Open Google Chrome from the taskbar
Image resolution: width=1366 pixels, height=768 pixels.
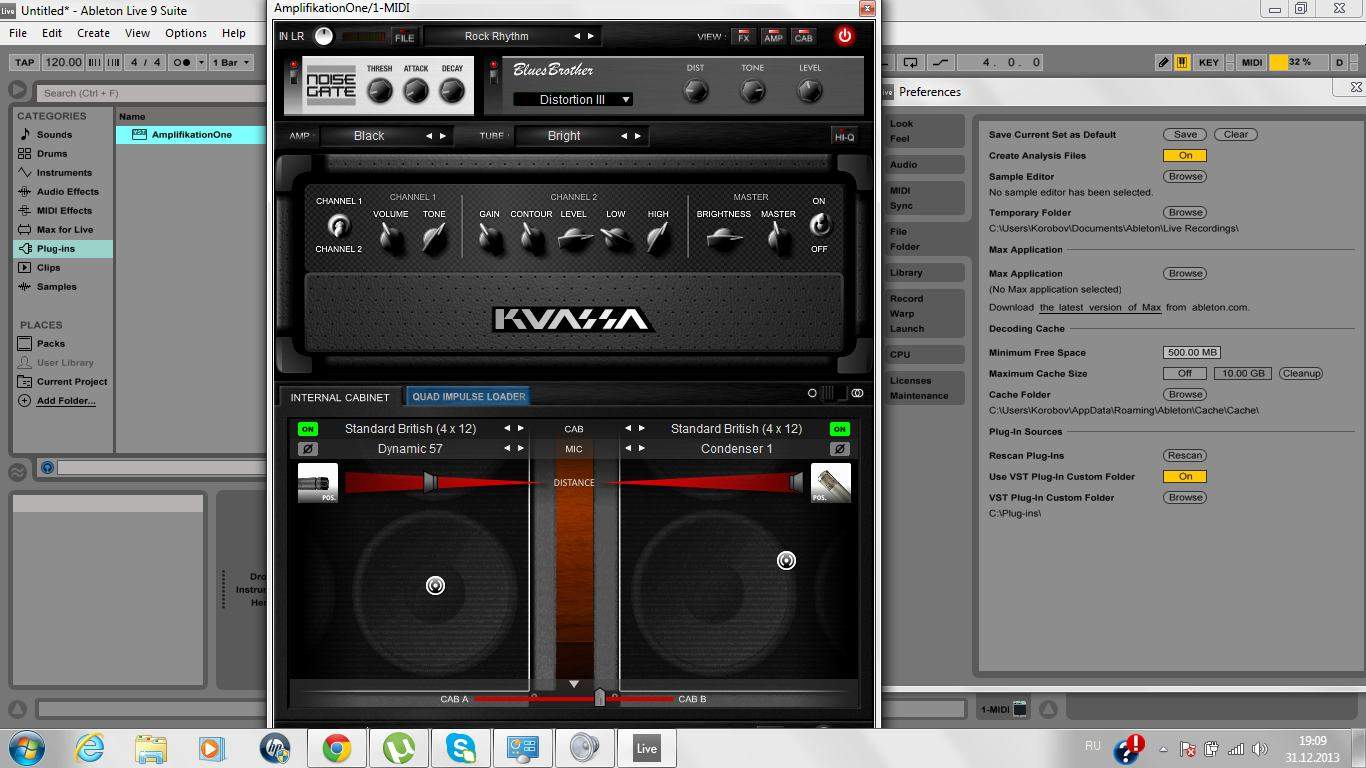[336, 748]
